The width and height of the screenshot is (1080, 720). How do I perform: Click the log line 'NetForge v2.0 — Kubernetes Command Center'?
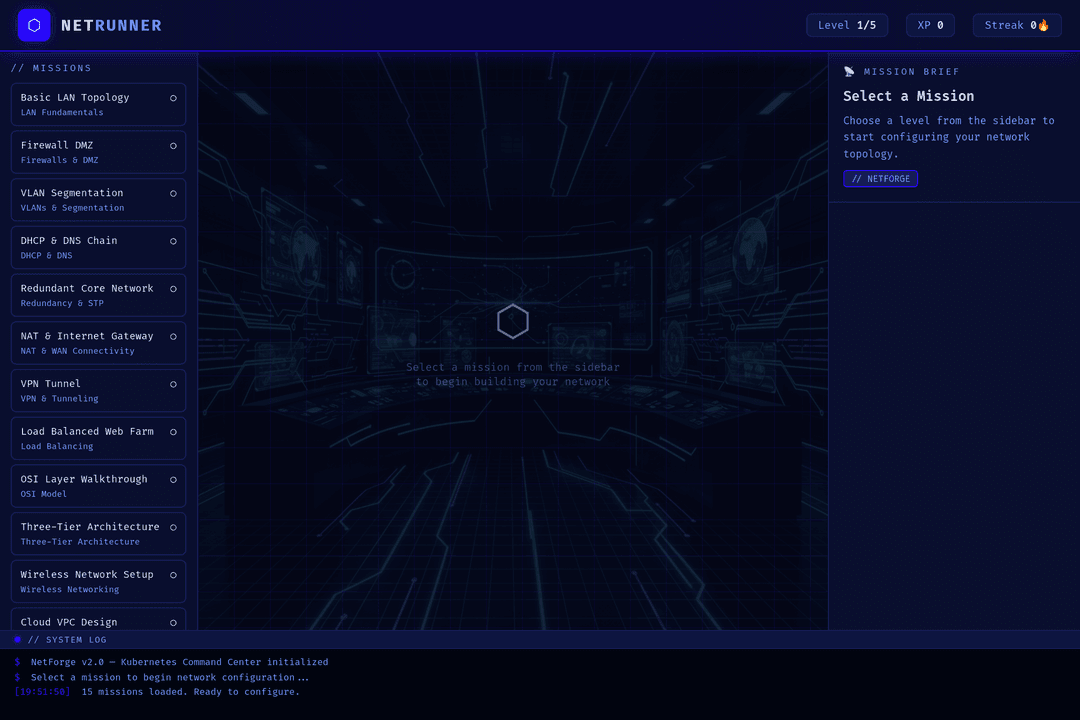pyautogui.click(x=179, y=662)
